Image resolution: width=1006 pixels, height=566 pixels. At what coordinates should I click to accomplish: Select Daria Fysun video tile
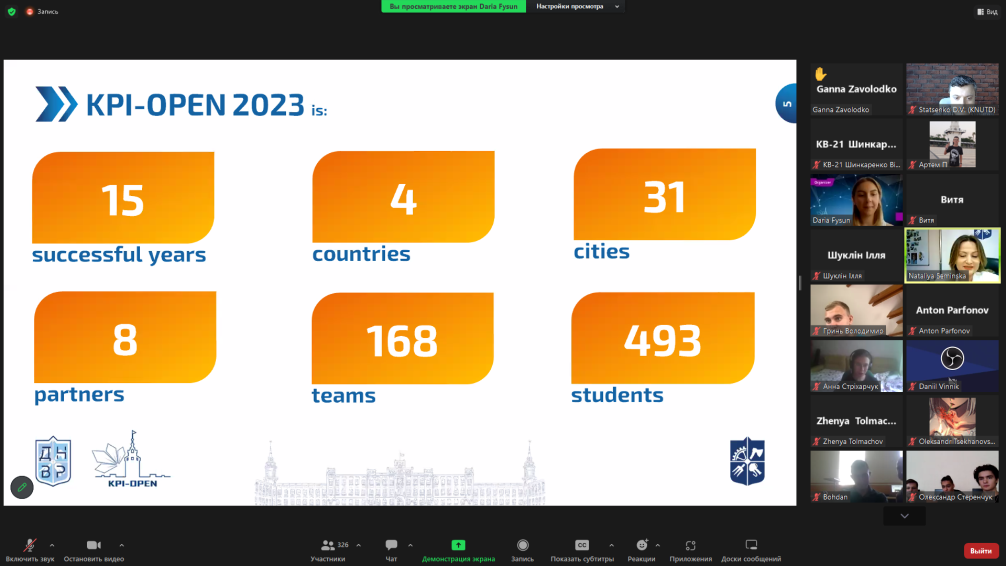click(856, 200)
